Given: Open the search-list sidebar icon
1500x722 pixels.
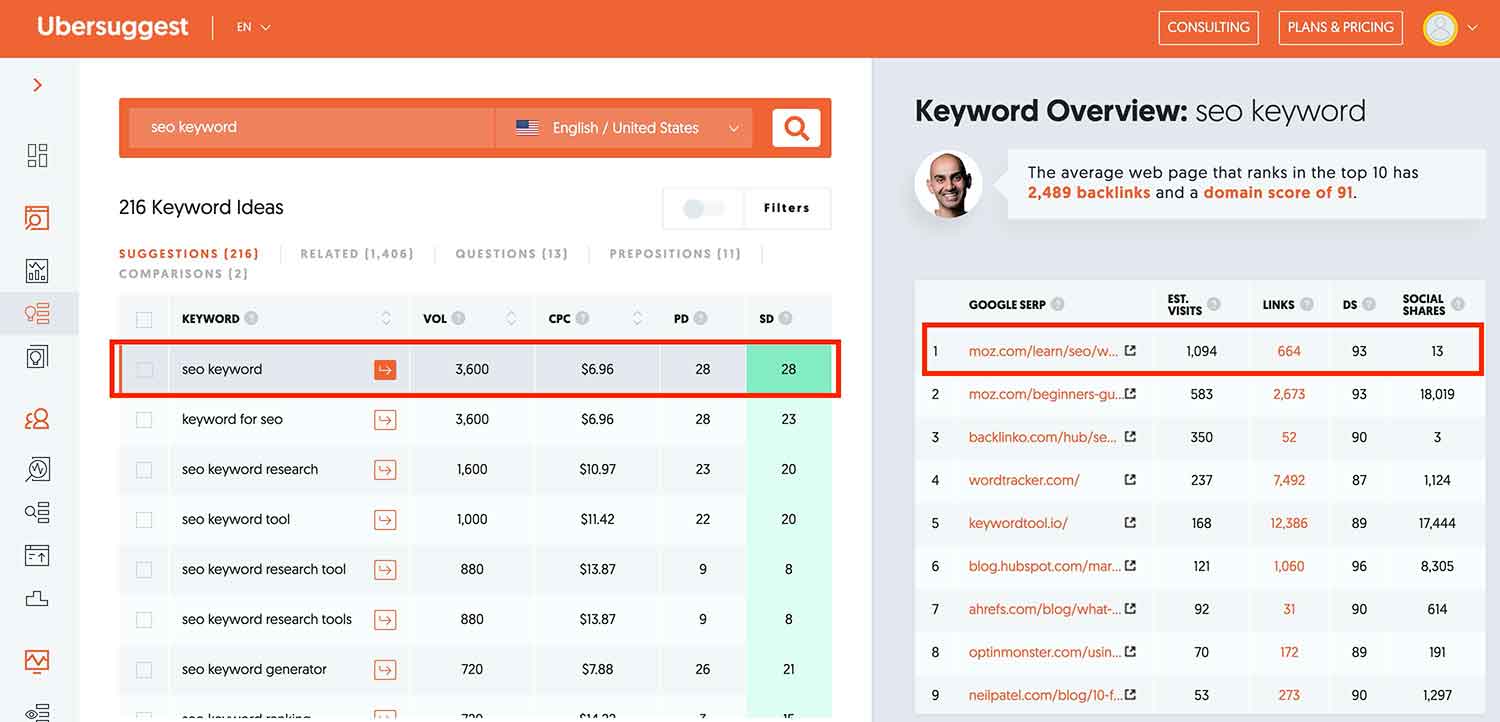Looking at the screenshot, I should pyautogui.click(x=38, y=512).
